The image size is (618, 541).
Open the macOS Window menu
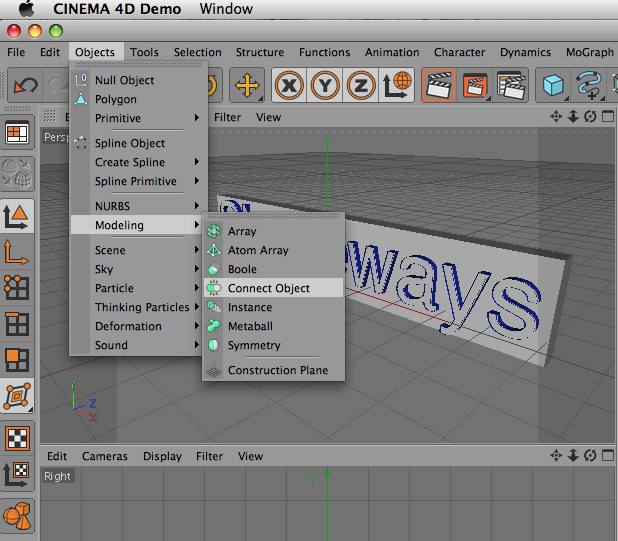pyautogui.click(x=226, y=9)
